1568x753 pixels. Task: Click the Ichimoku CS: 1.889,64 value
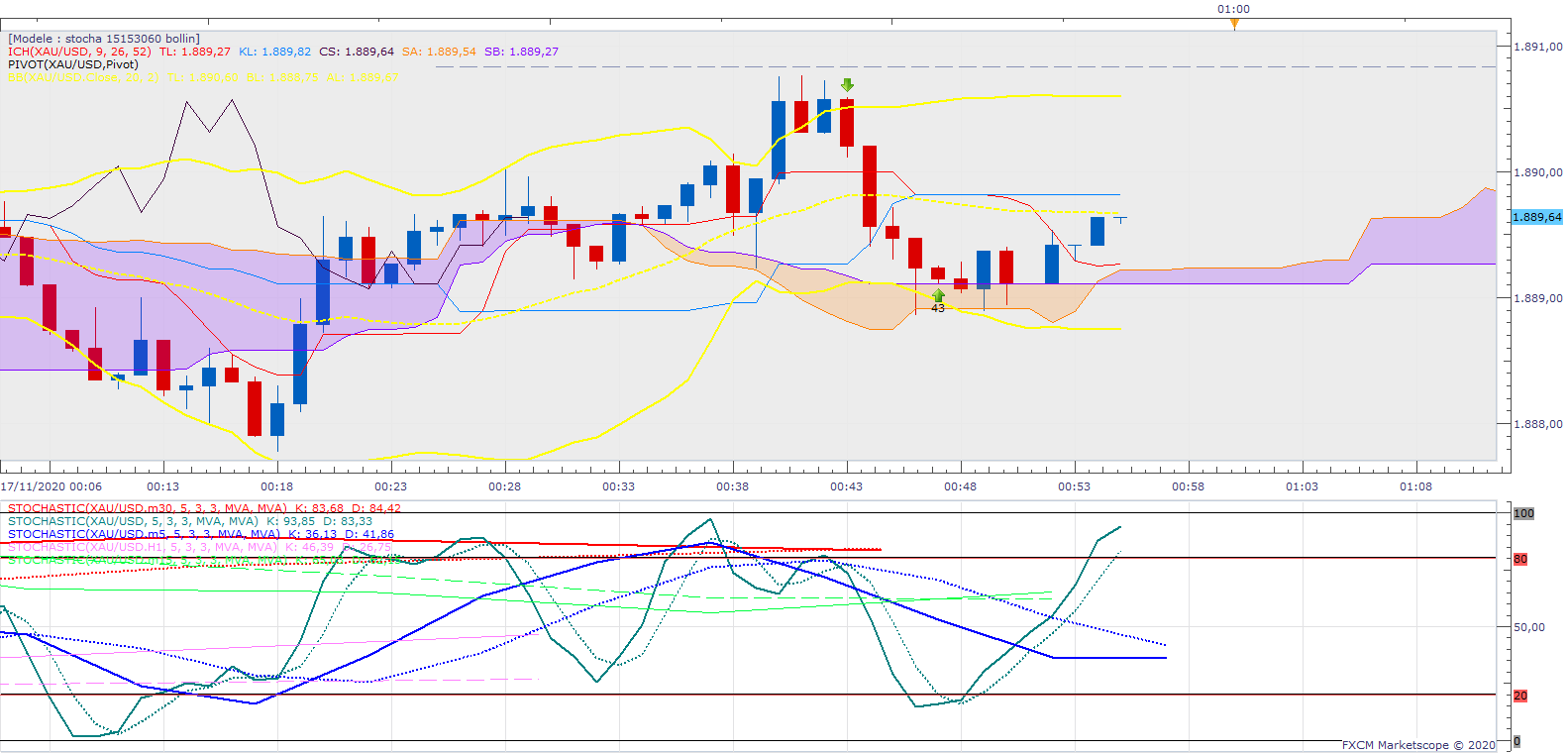[357, 52]
